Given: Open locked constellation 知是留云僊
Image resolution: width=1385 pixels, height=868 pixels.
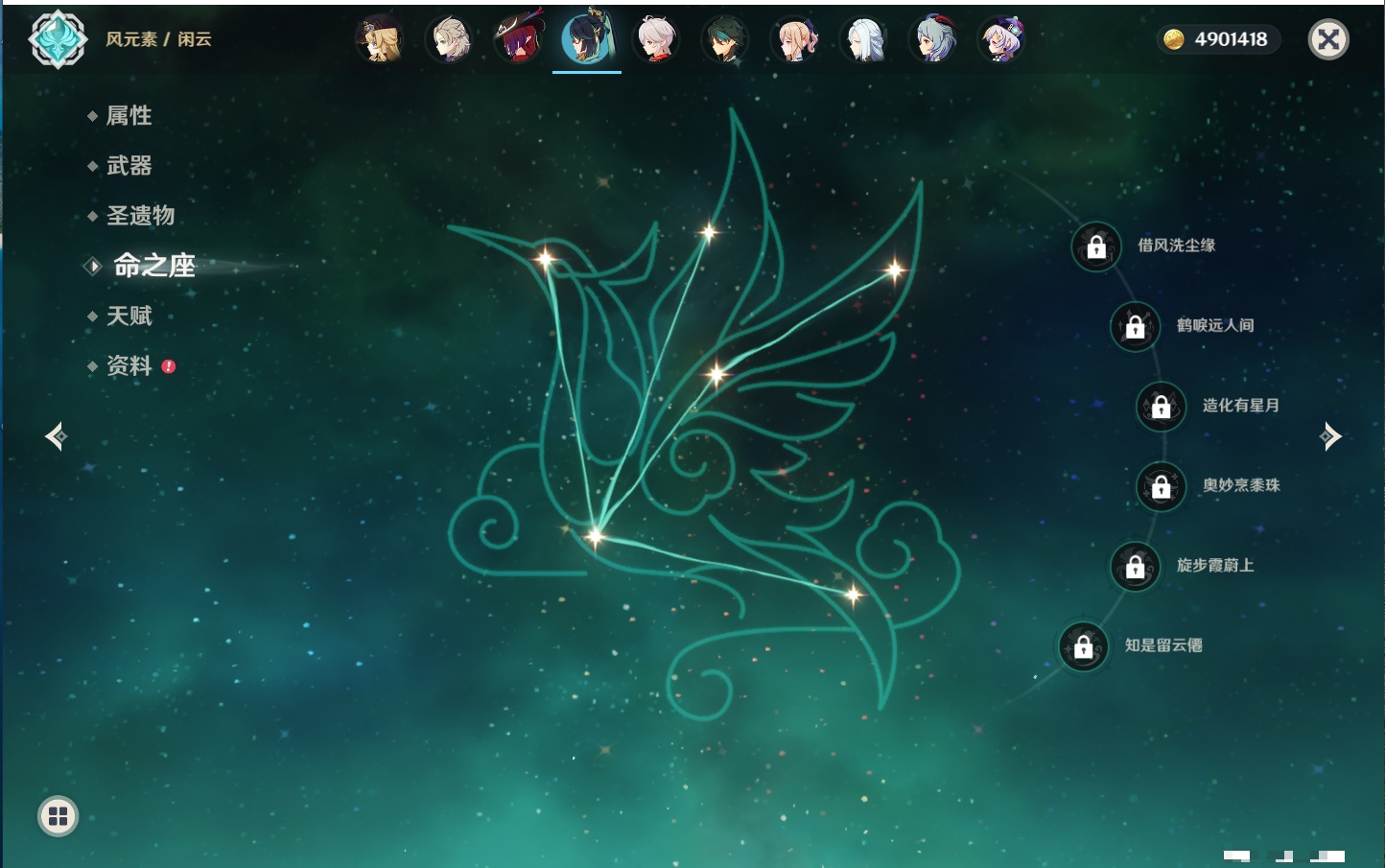Looking at the screenshot, I should (x=1084, y=646).
